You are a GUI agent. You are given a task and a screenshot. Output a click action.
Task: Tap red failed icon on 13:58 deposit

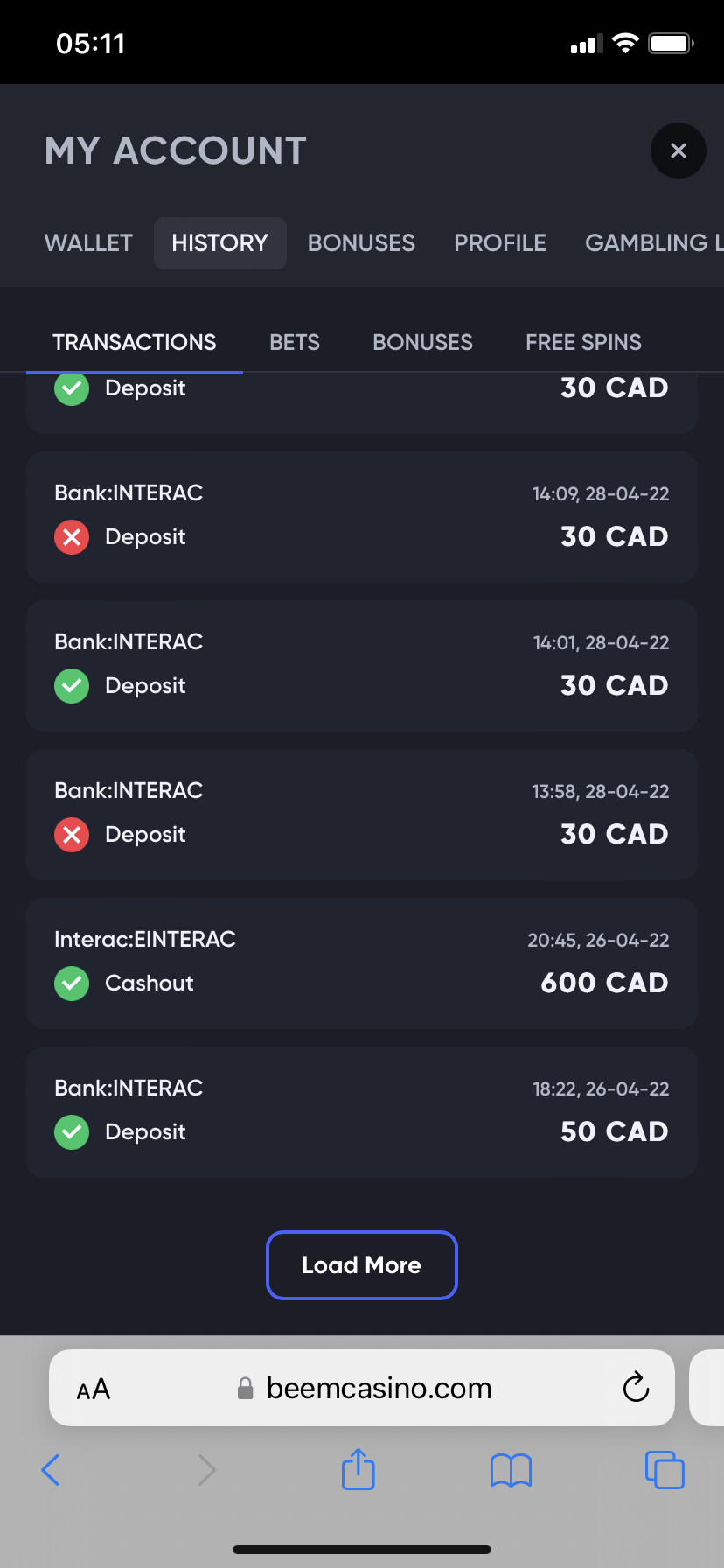pyautogui.click(x=72, y=835)
